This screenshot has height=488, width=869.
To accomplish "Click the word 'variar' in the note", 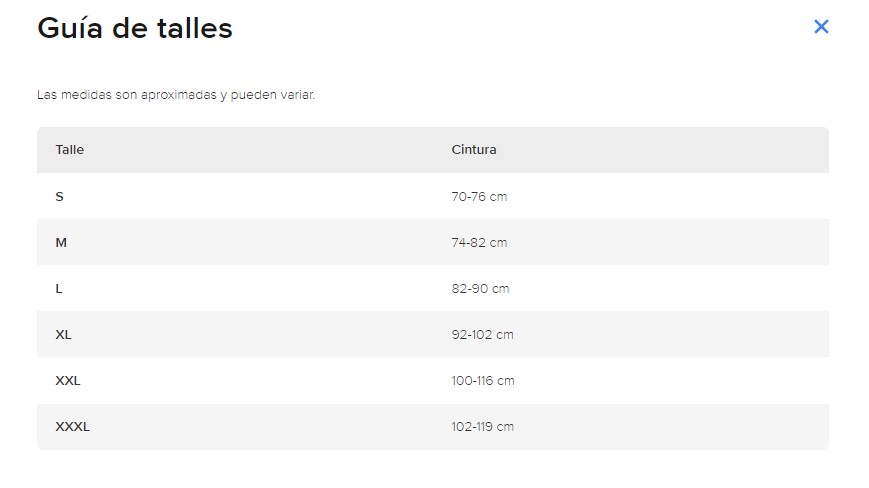I will click(x=297, y=95).
